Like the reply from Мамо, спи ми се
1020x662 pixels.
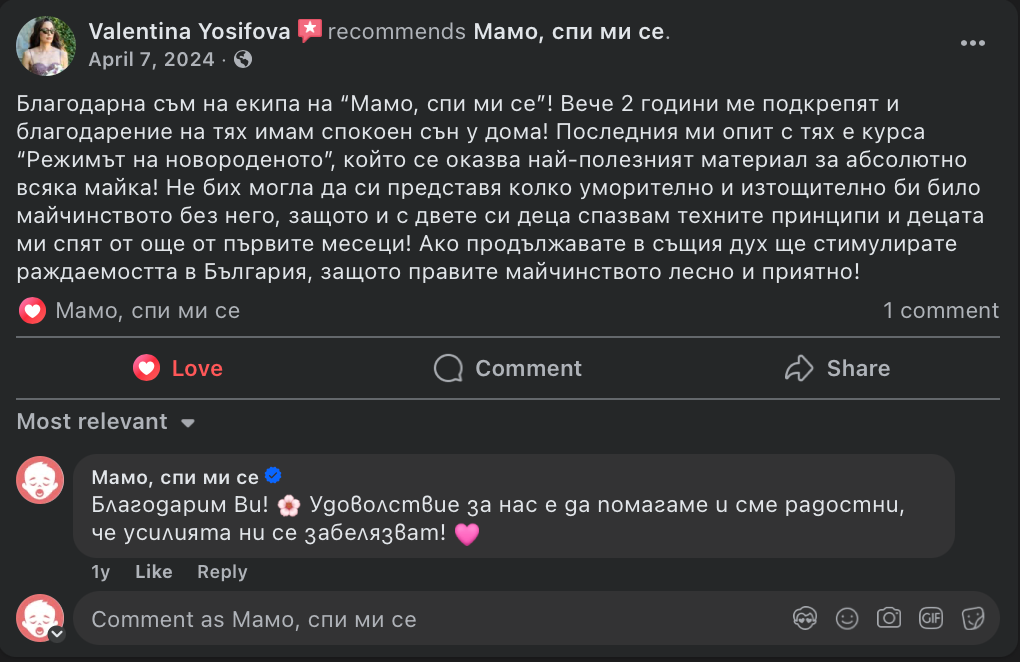(x=154, y=572)
